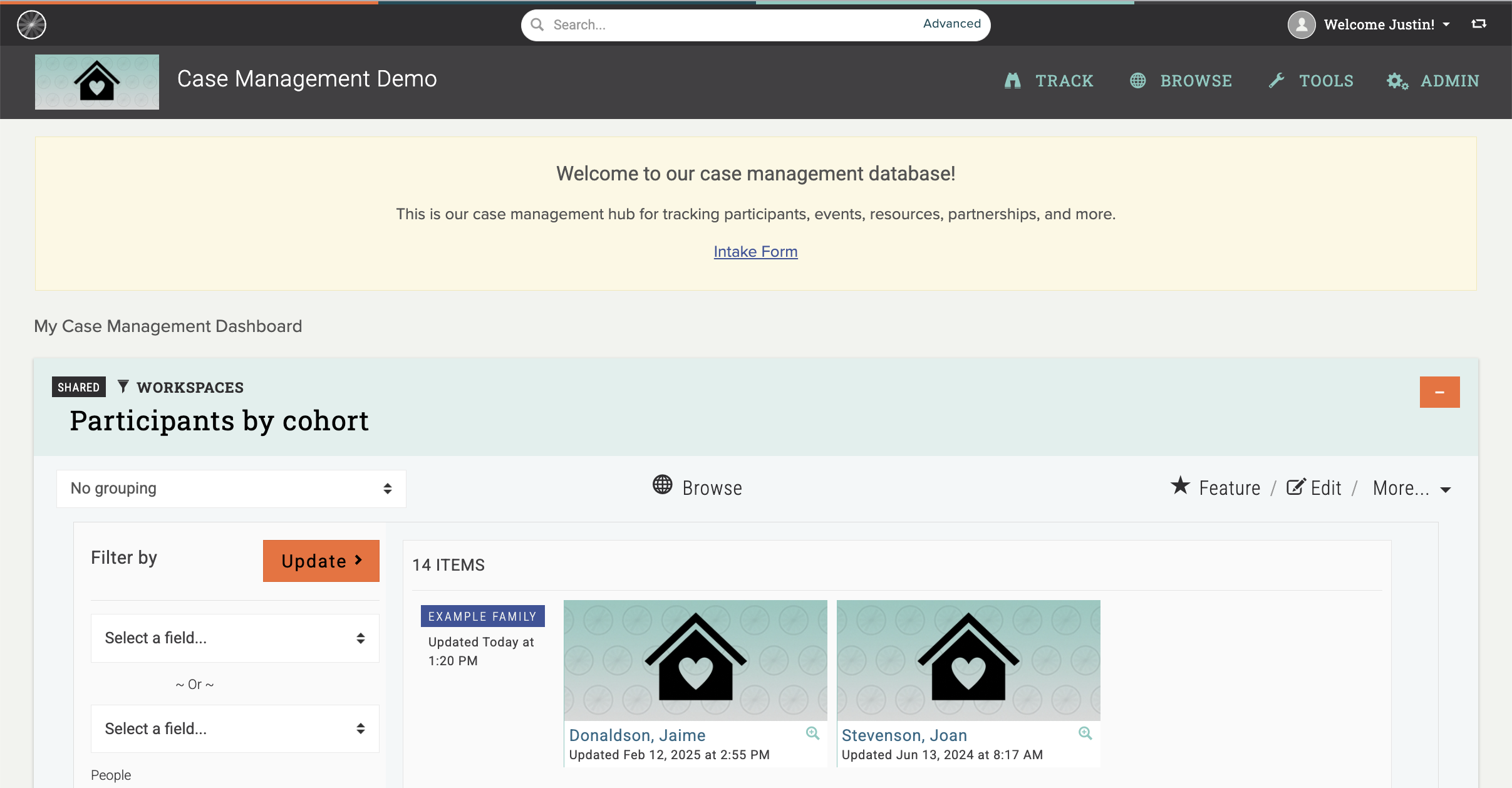Open the No grouping dropdown
Viewport: 1512px width, 788px height.
[230, 489]
